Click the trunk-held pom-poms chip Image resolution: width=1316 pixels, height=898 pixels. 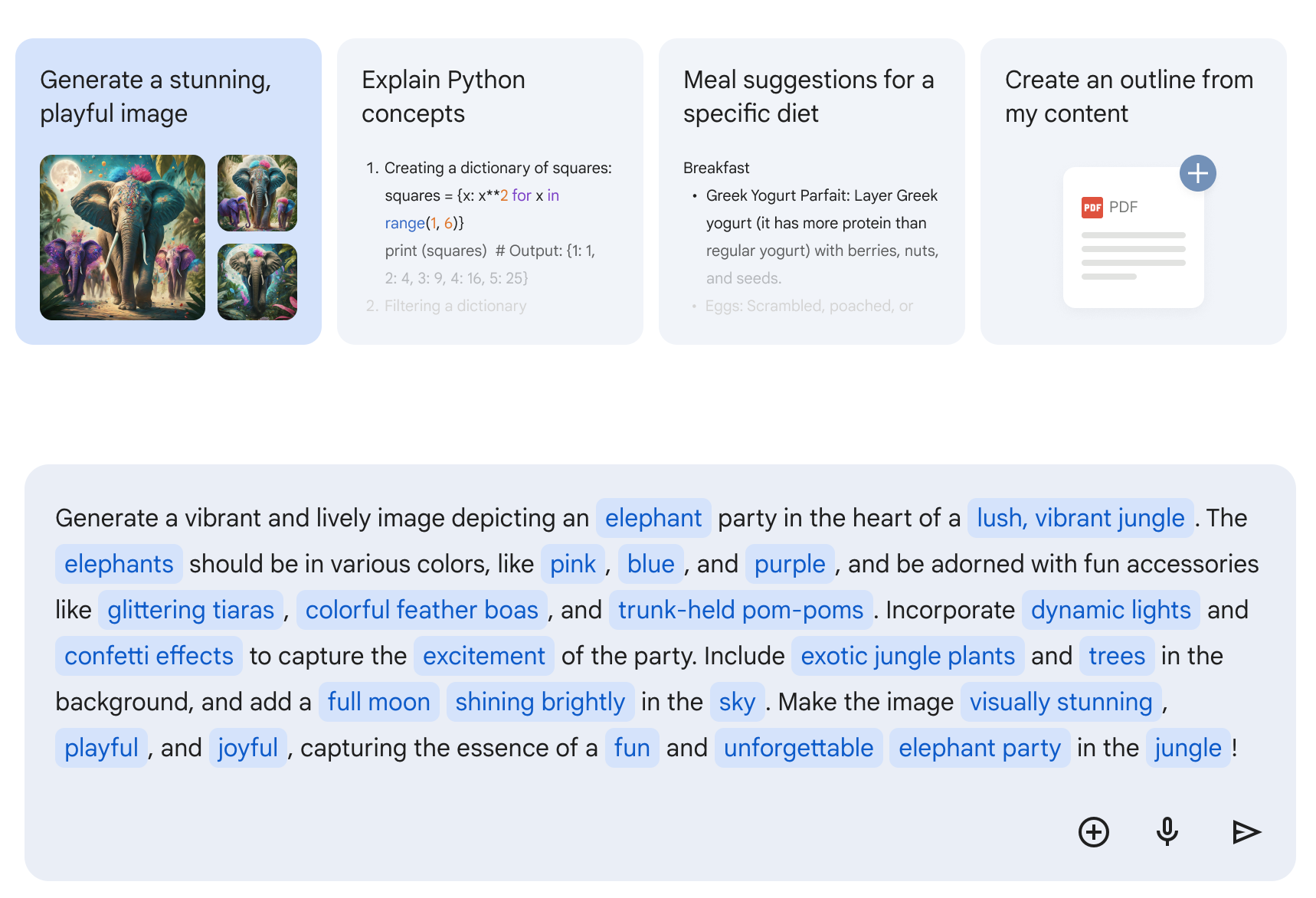tap(740, 610)
